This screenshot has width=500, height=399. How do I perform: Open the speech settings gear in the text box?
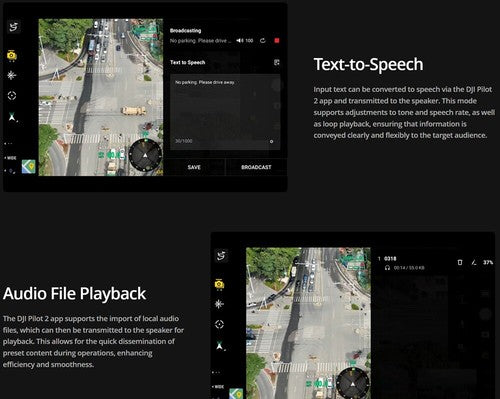coord(271,141)
